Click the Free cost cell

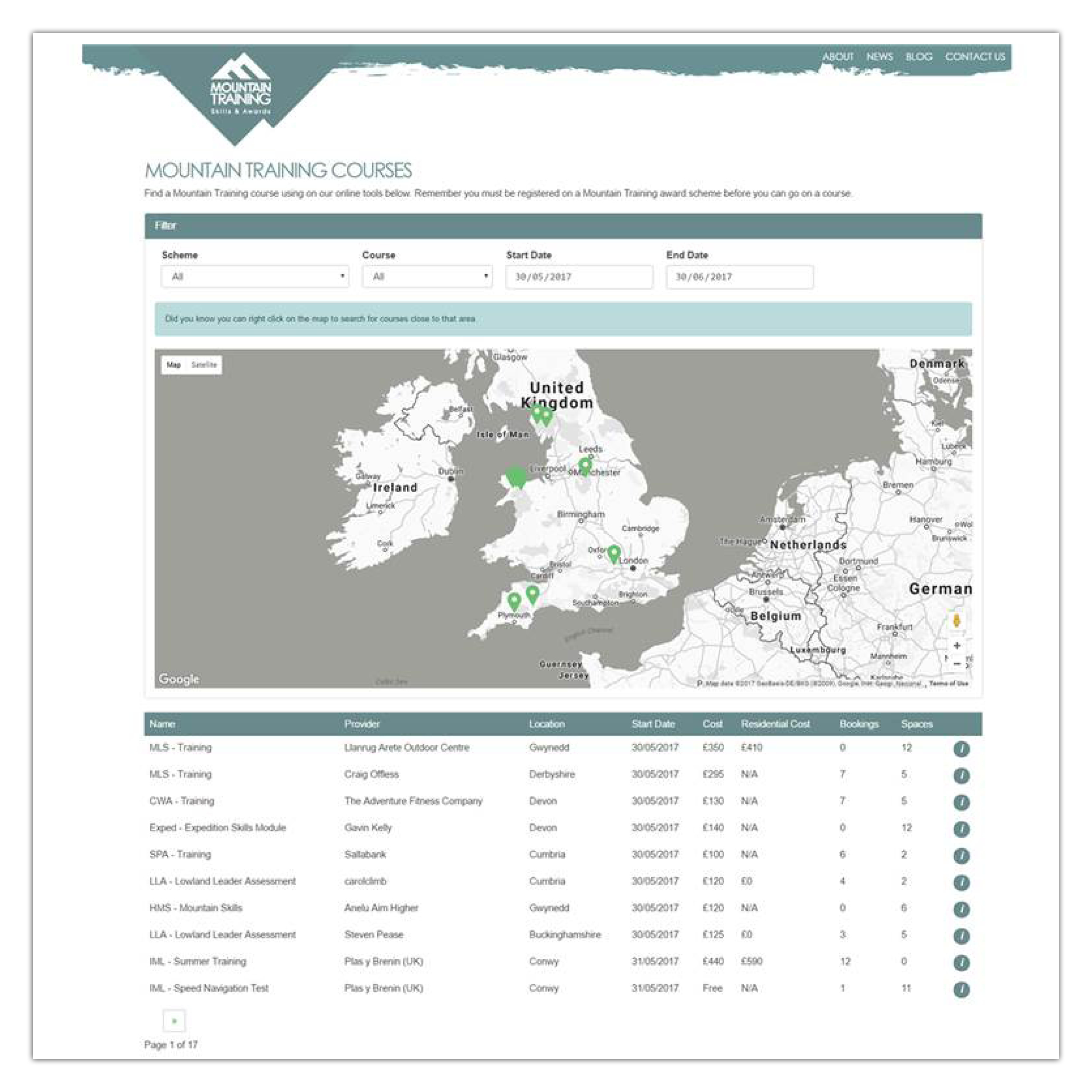point(713,988)
